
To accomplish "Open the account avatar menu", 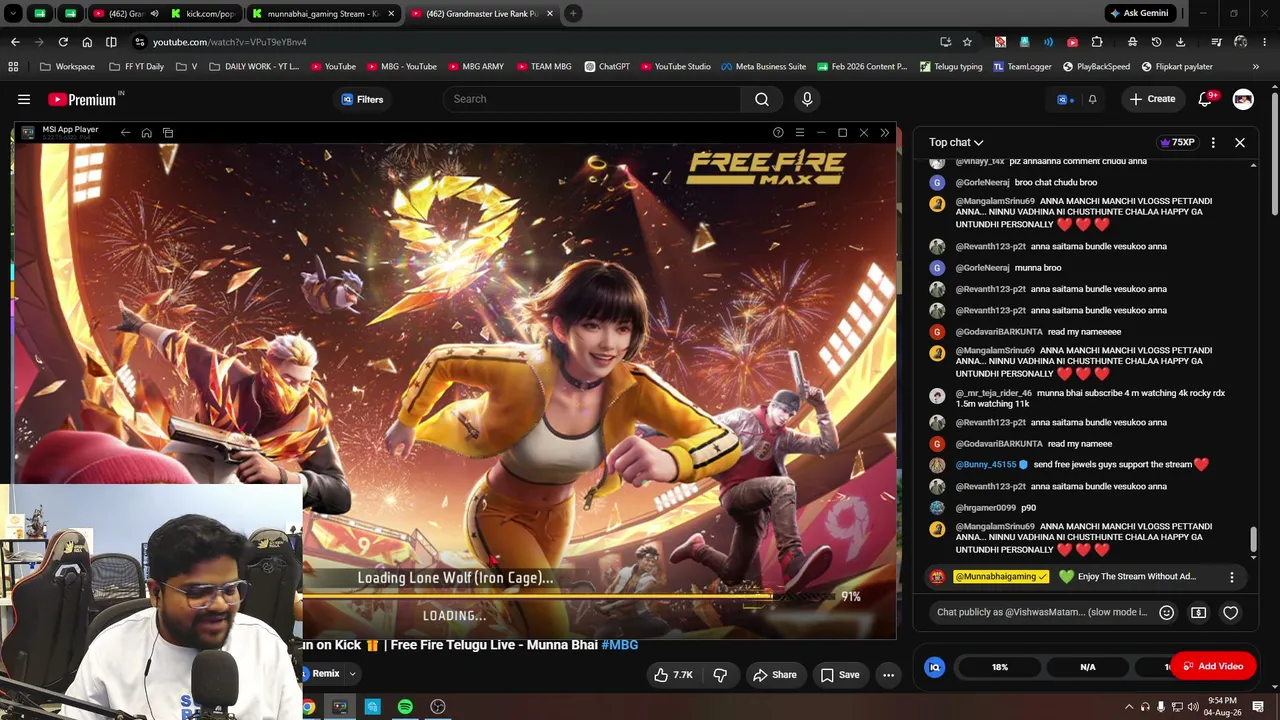I will (1243, 99).
